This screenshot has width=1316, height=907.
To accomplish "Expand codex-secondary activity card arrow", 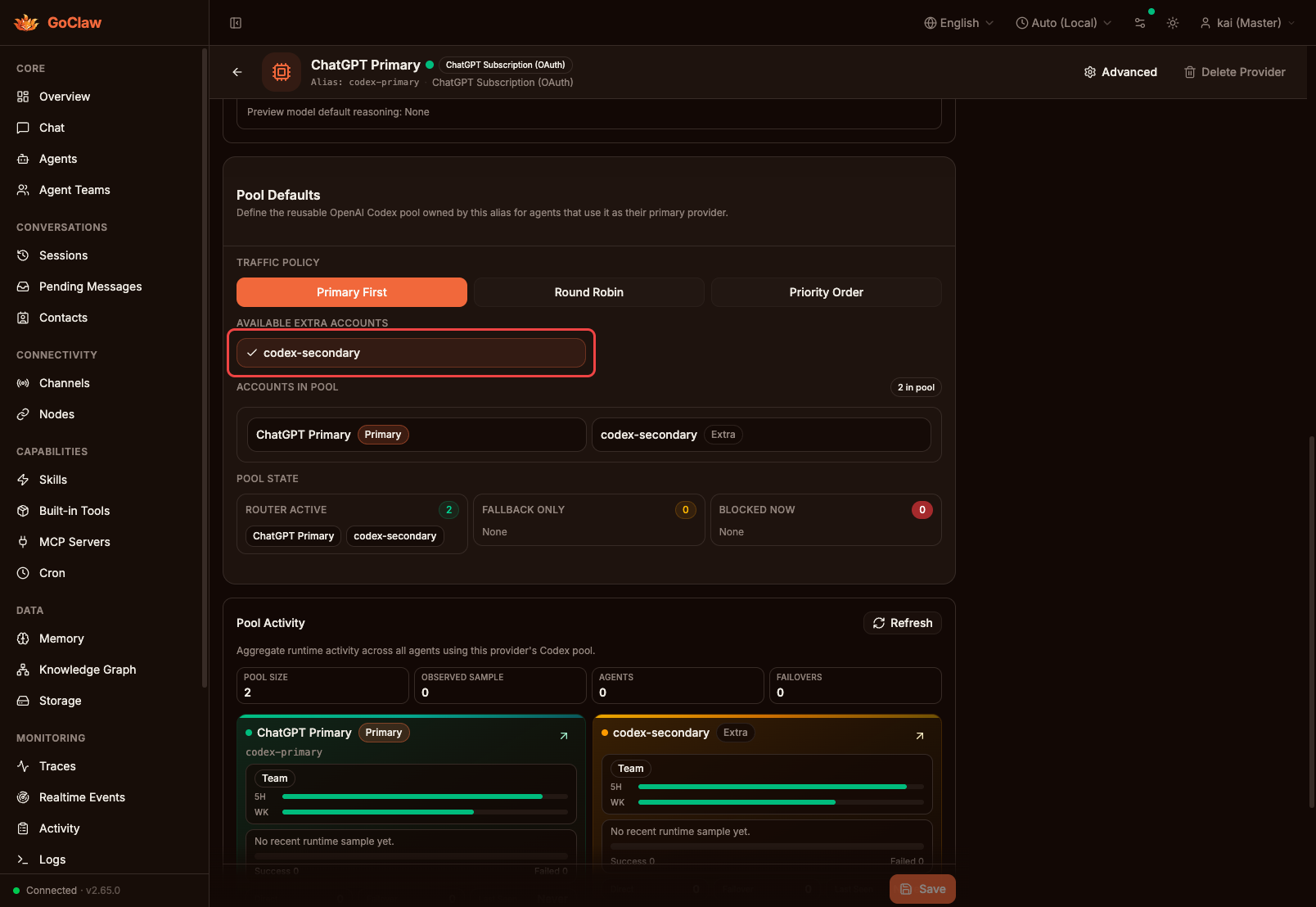I will pos(920,736).
